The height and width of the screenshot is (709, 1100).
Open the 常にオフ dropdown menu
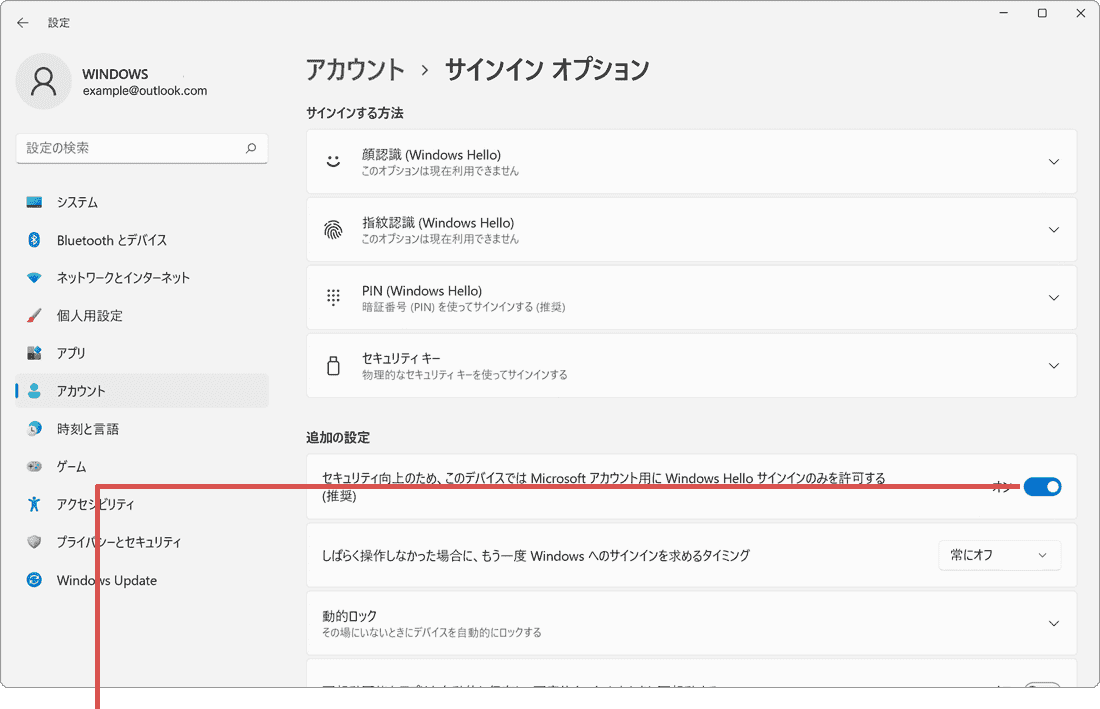tap(999, 555)
